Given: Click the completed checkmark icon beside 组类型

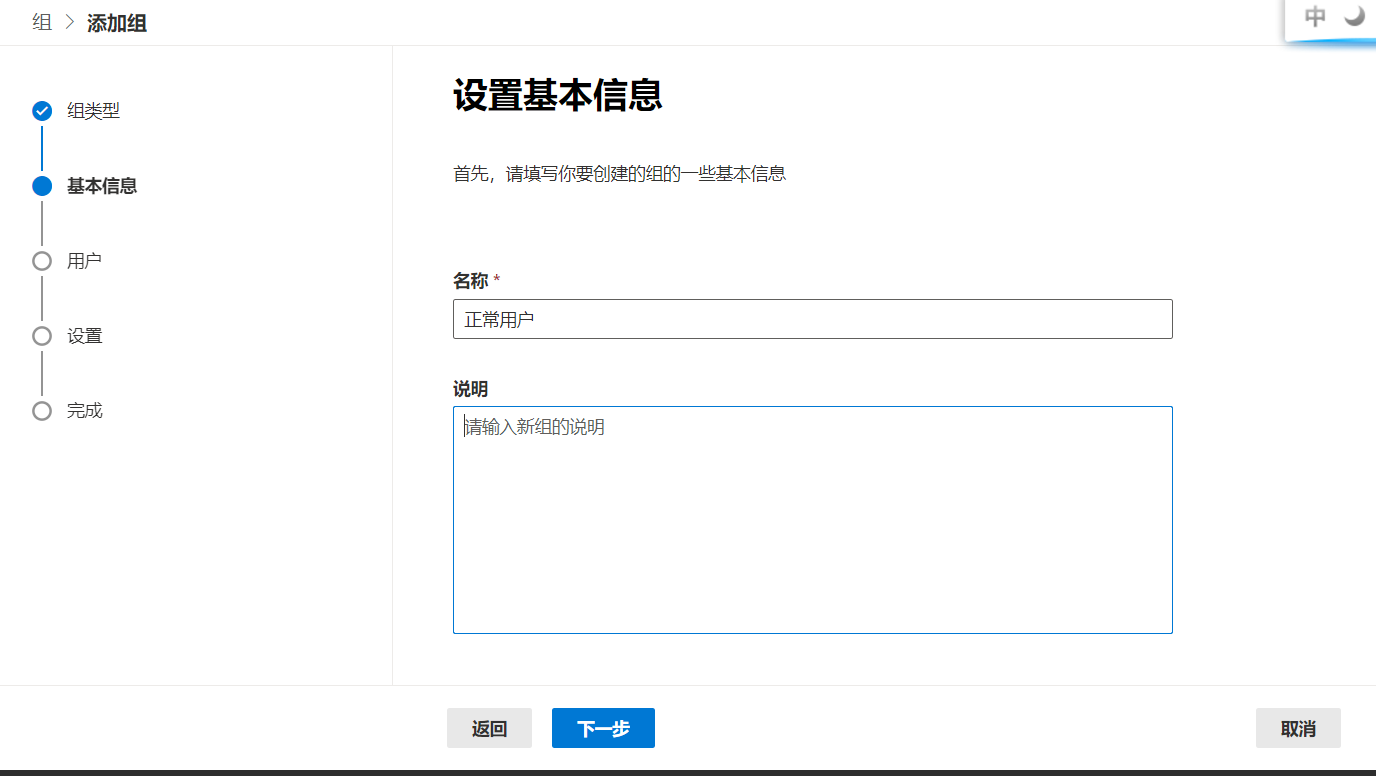Looking at the screenshot, I should pos(42,111).
